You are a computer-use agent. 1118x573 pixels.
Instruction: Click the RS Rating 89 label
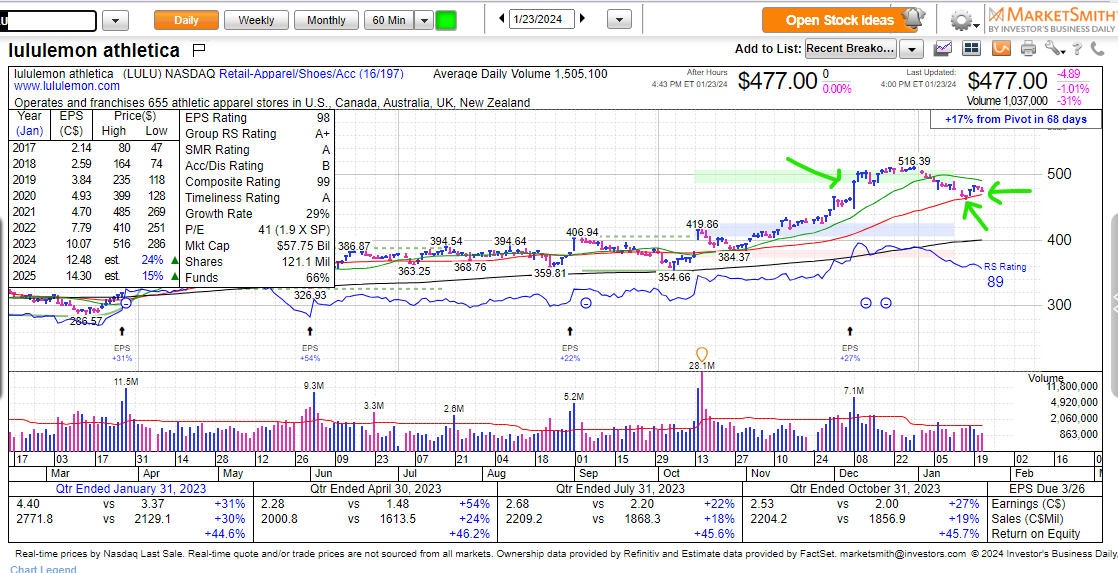(x=1005, y=274)
